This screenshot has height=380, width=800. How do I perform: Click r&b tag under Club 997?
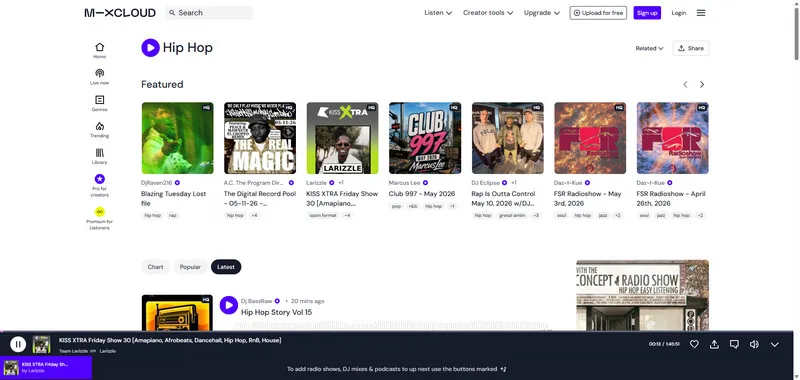412,206
